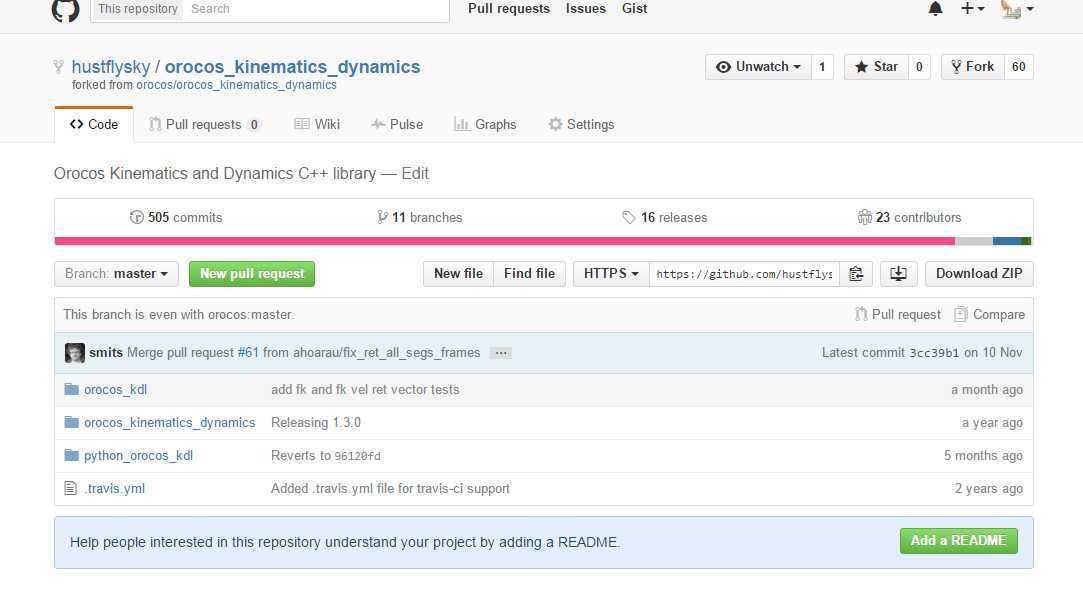Switch to the Graphs tab
Viewport: 1083px width, 603px height.
tap(485, 124)
